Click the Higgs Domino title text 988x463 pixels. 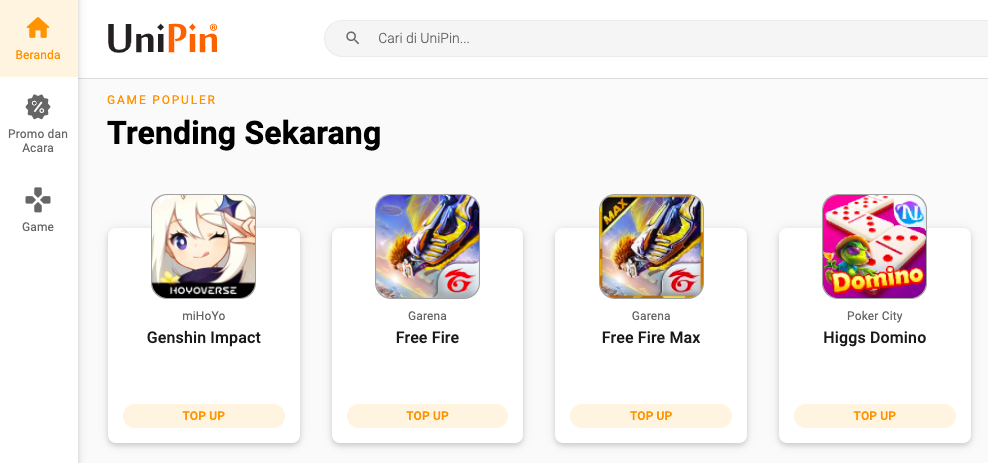875,338
